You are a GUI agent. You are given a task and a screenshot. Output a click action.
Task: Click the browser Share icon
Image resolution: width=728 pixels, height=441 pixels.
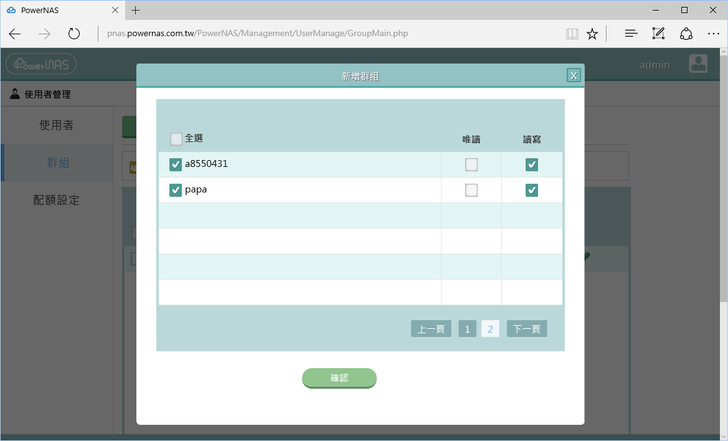(686, 33)
